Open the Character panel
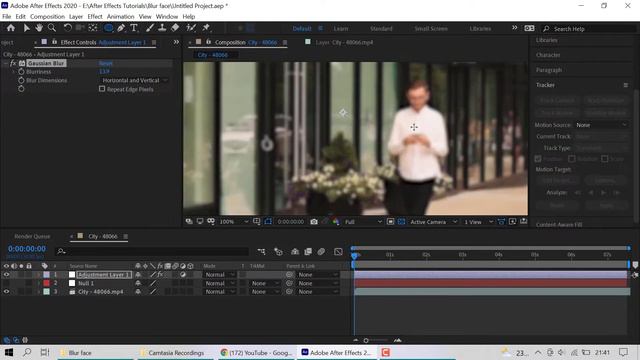640x360 pixels. 548,55
